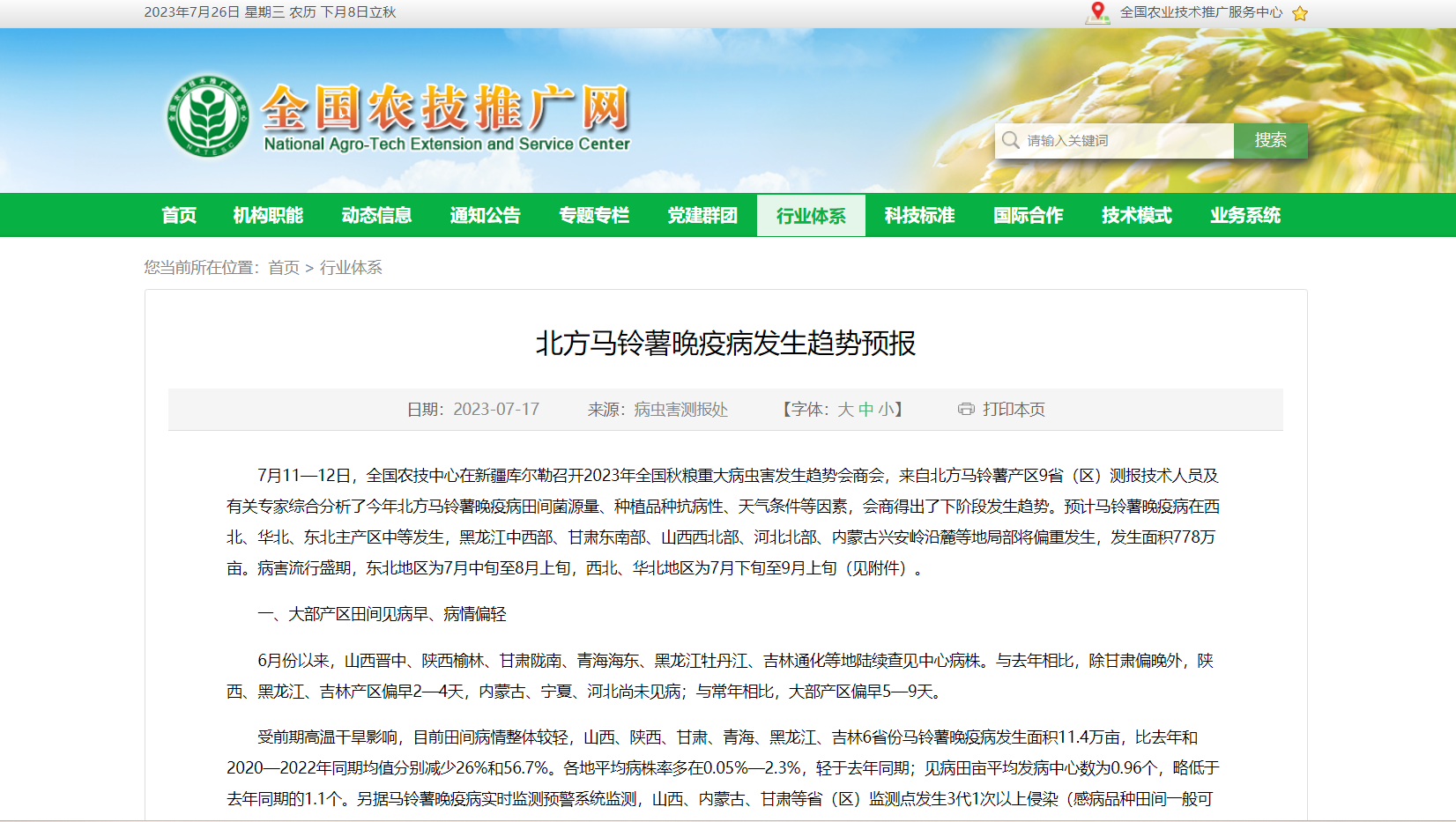Viewport: 1456px width, 822px height.
Task: Click the magnifier icon in the search box
Action: tap(1009, 140)
